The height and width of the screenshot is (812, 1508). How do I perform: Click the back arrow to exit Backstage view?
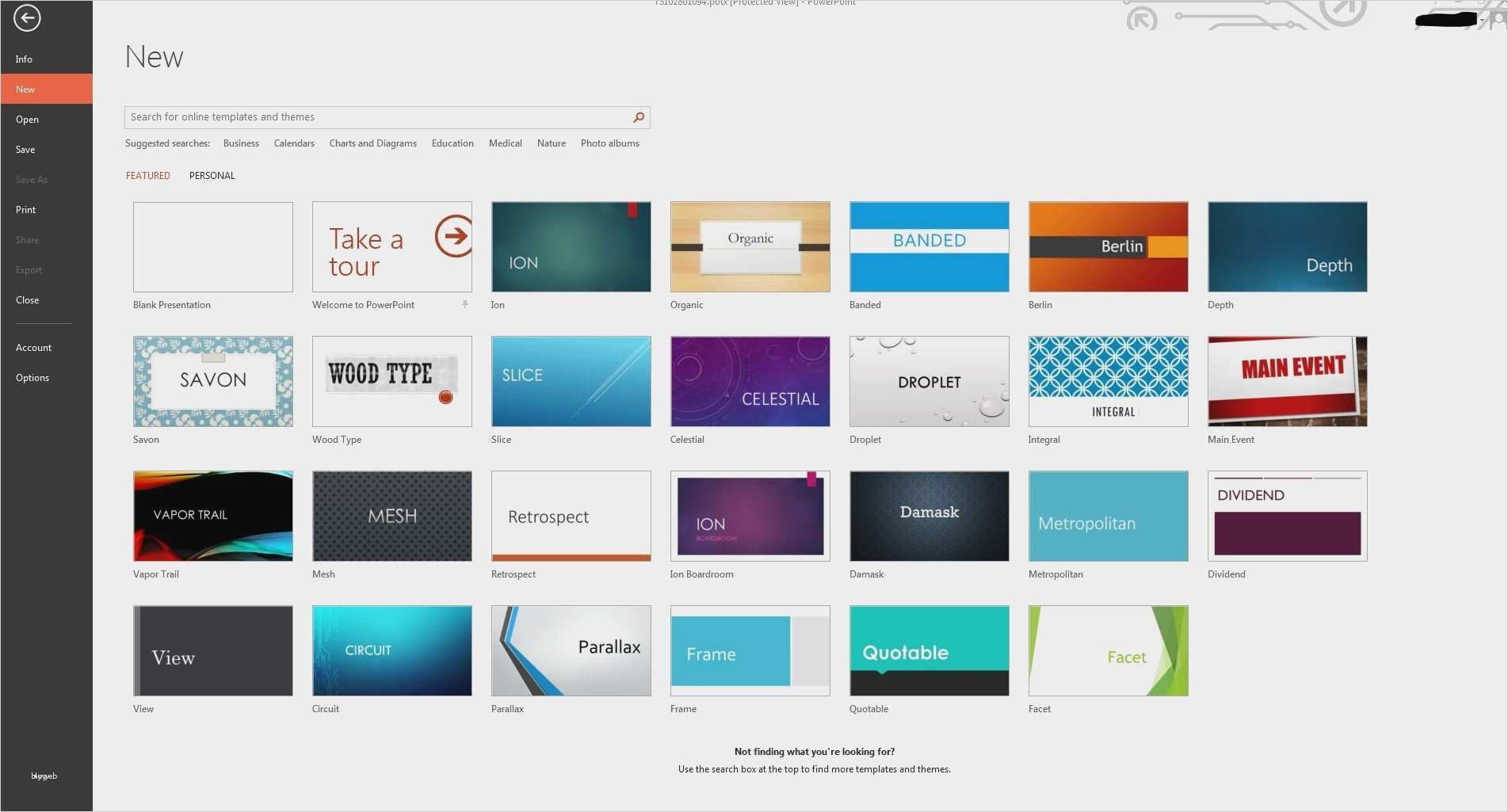(26, 17)
